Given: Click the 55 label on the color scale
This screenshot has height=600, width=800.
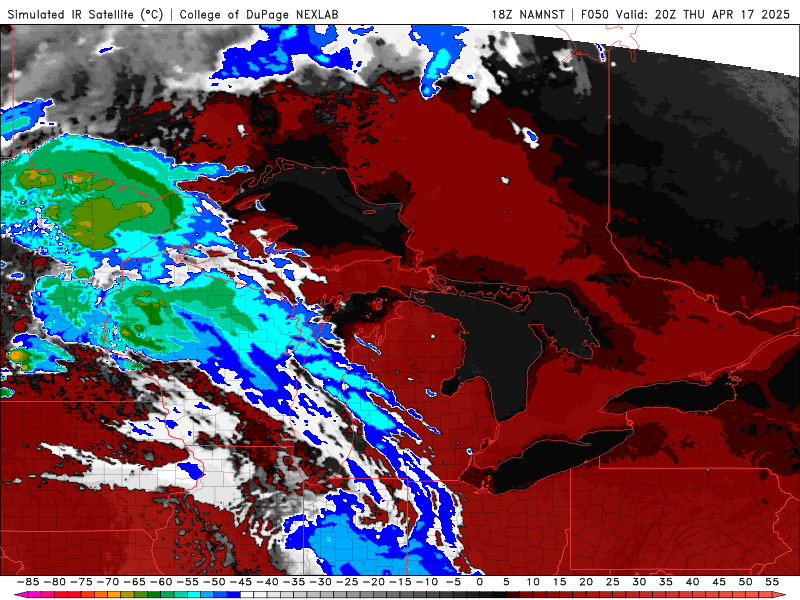Looking at the screenshot, I should click(x=772, y=582).
